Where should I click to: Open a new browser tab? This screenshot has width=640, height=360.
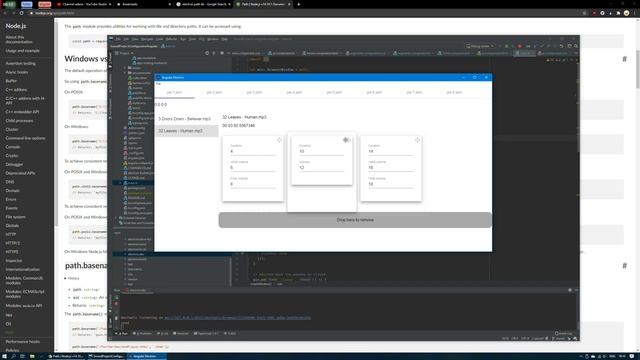(298, 4)
